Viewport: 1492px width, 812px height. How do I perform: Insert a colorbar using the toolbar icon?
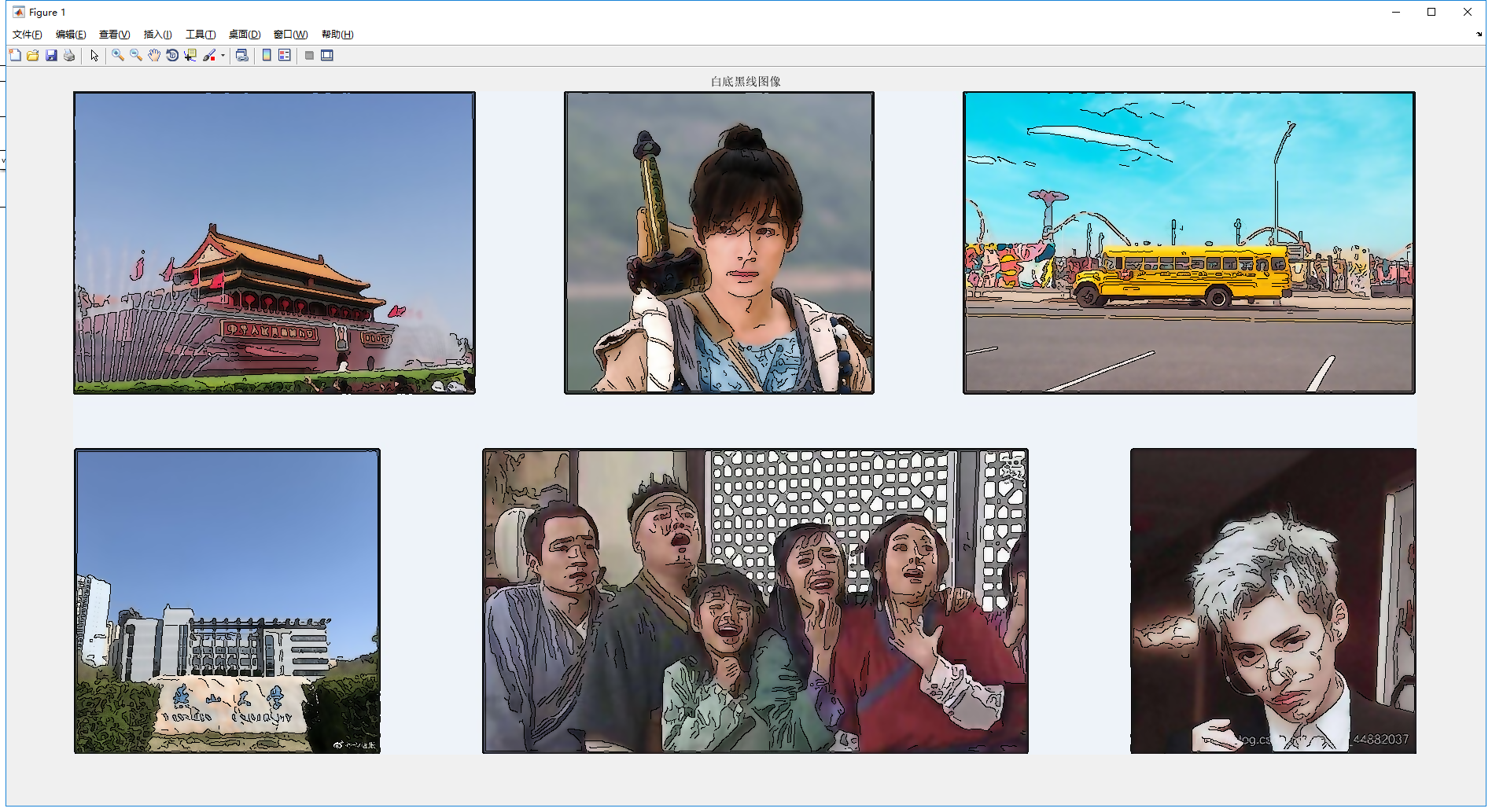point(267,55)
